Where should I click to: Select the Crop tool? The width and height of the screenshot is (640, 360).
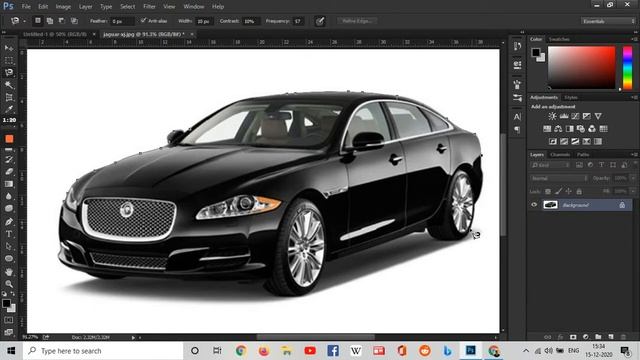(x=9, y=97)
